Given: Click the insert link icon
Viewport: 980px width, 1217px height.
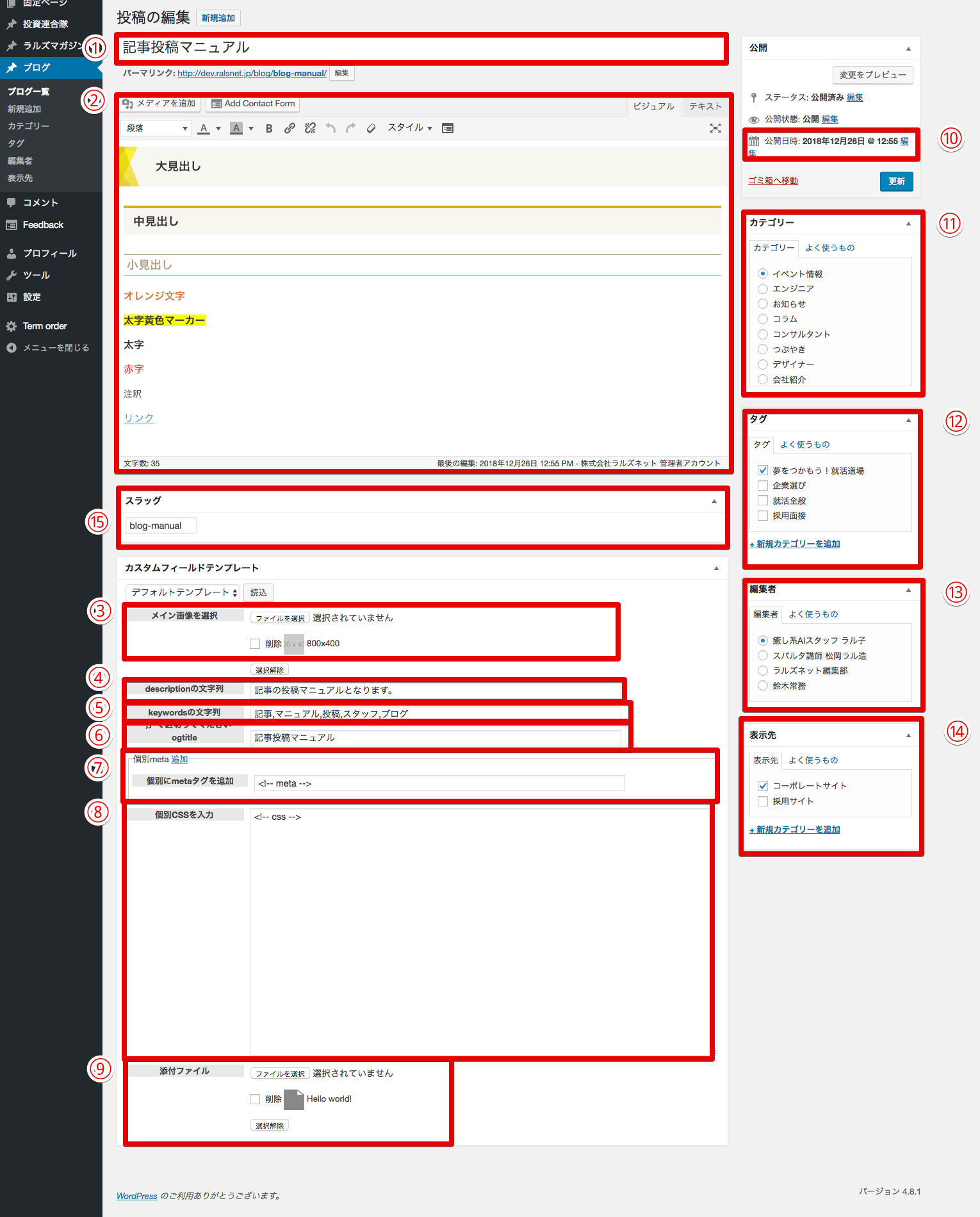Looking at the screenshot, I should 290,129.
